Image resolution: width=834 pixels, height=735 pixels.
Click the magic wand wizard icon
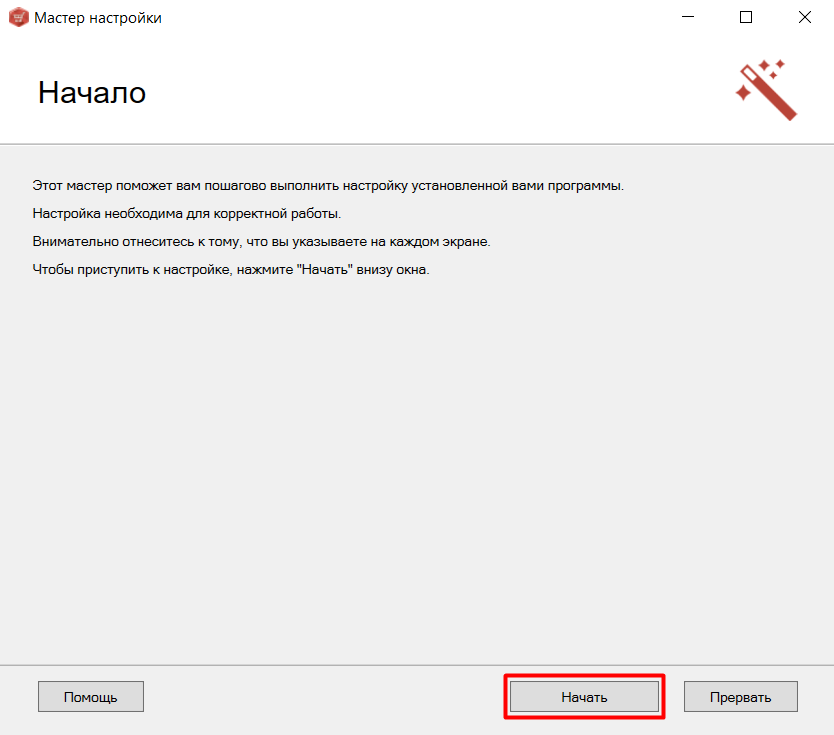pos(766,90)
